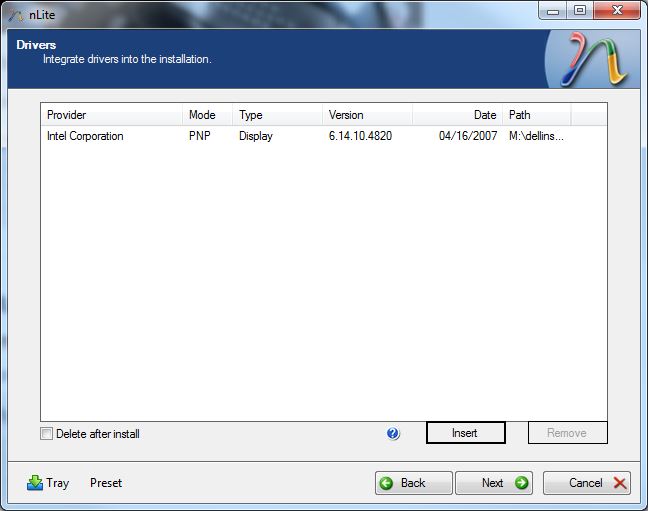The width and height of the screenshot is (648, 511).
Task: Sort drivers by Provider column
Action: pos(112,115)
